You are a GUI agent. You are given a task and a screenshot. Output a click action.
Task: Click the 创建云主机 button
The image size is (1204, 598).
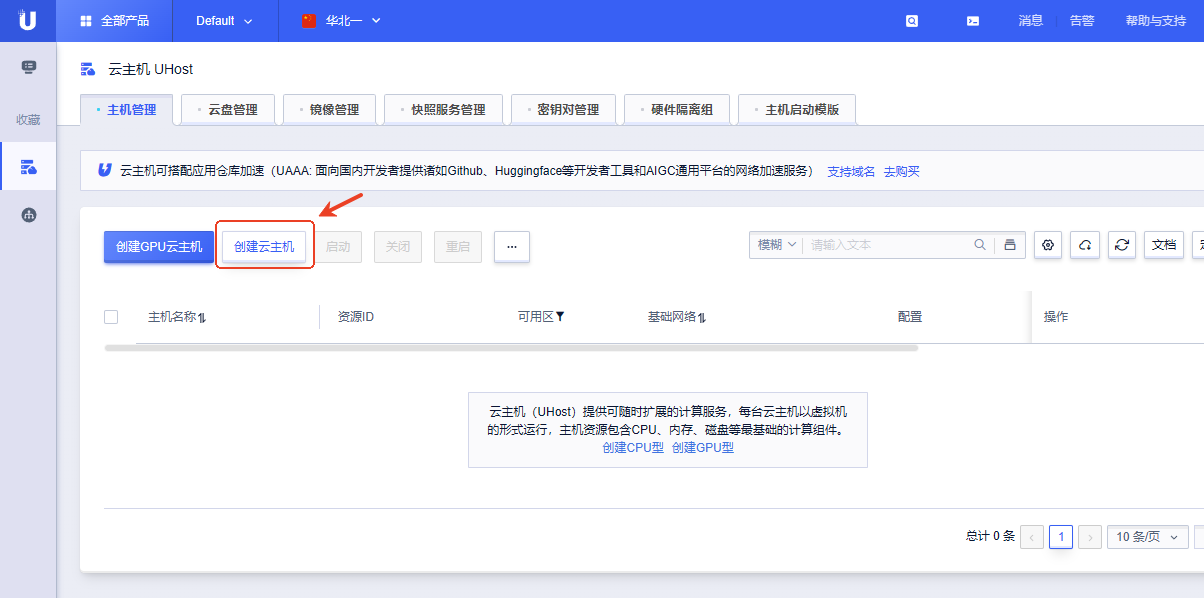264,246
